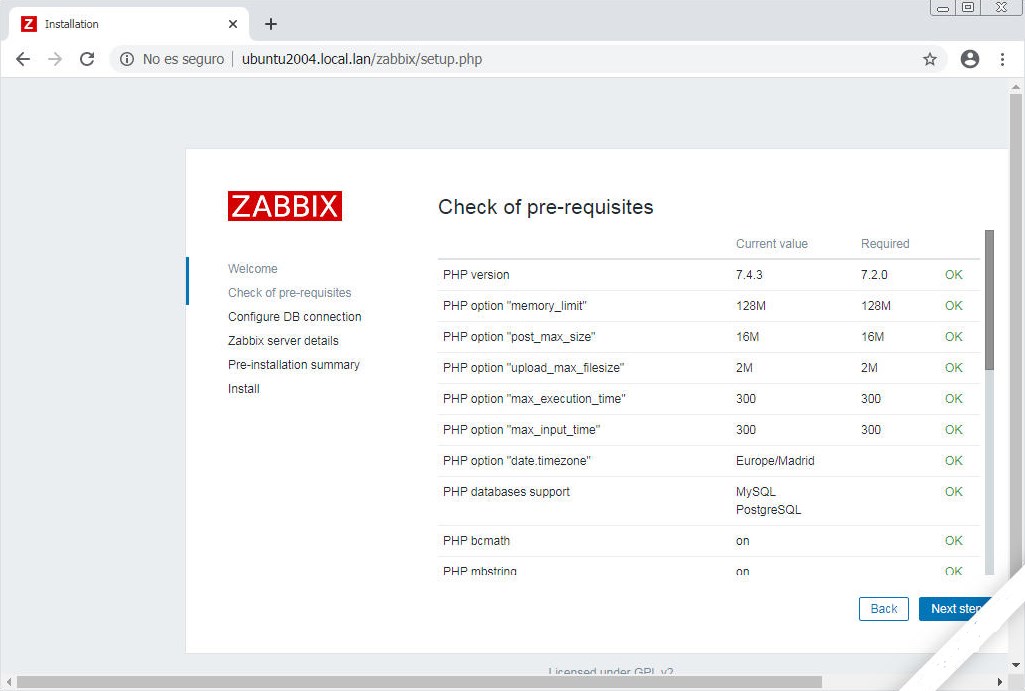Click the Zabbix favicon on the tab
Screen dimensions: 1025x691
point(28,24)
